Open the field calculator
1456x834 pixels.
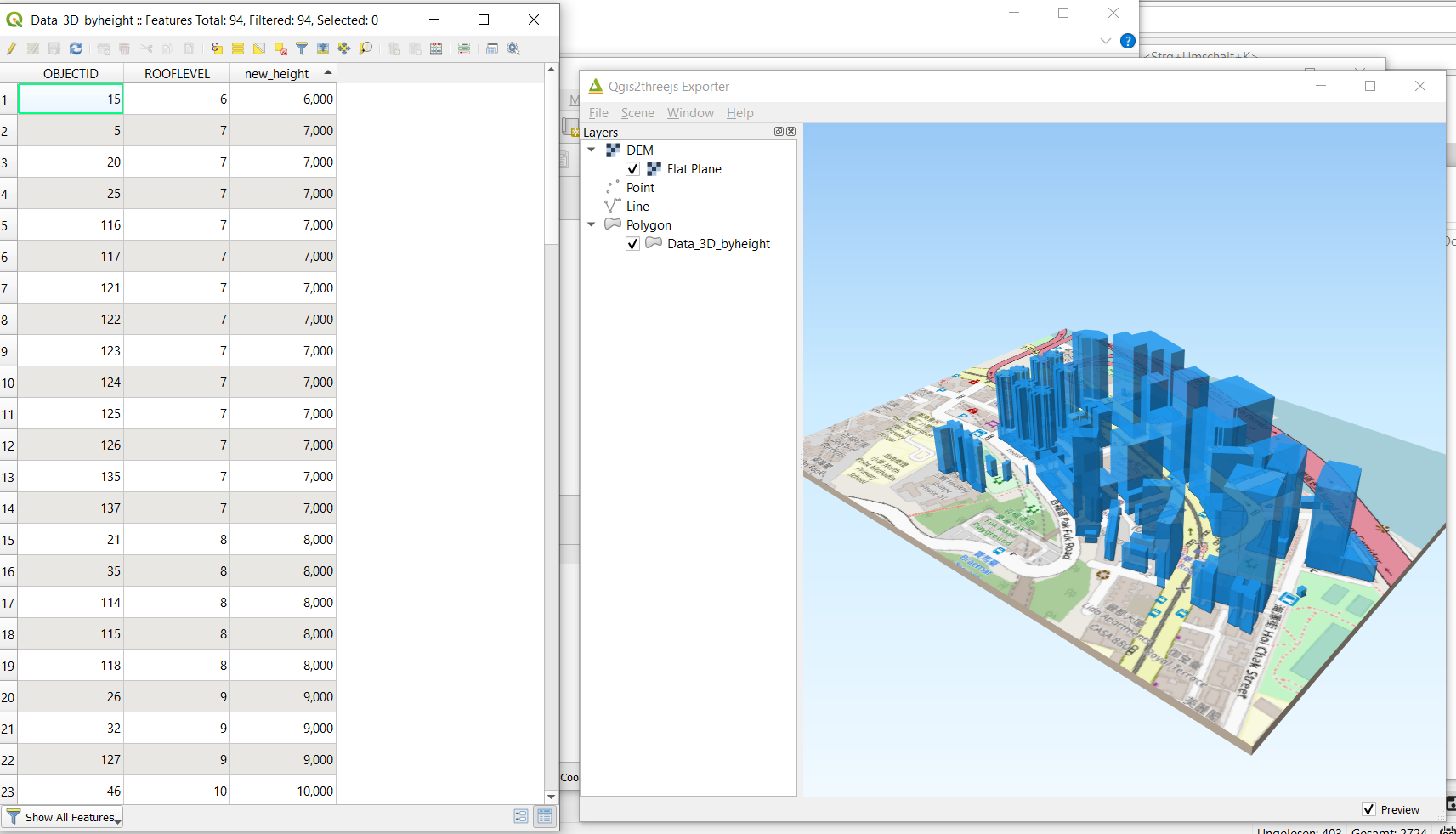(x=436, y=48)
